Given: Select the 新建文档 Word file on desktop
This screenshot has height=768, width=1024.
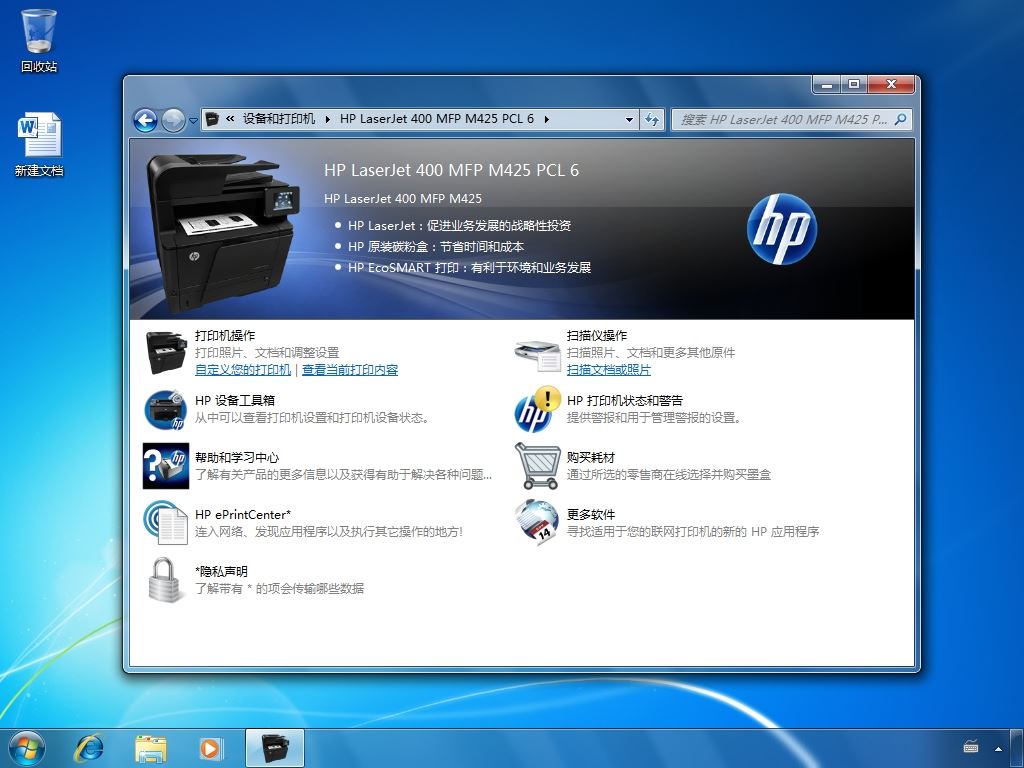Looking at the screenshot, I should tap(39, 144).
